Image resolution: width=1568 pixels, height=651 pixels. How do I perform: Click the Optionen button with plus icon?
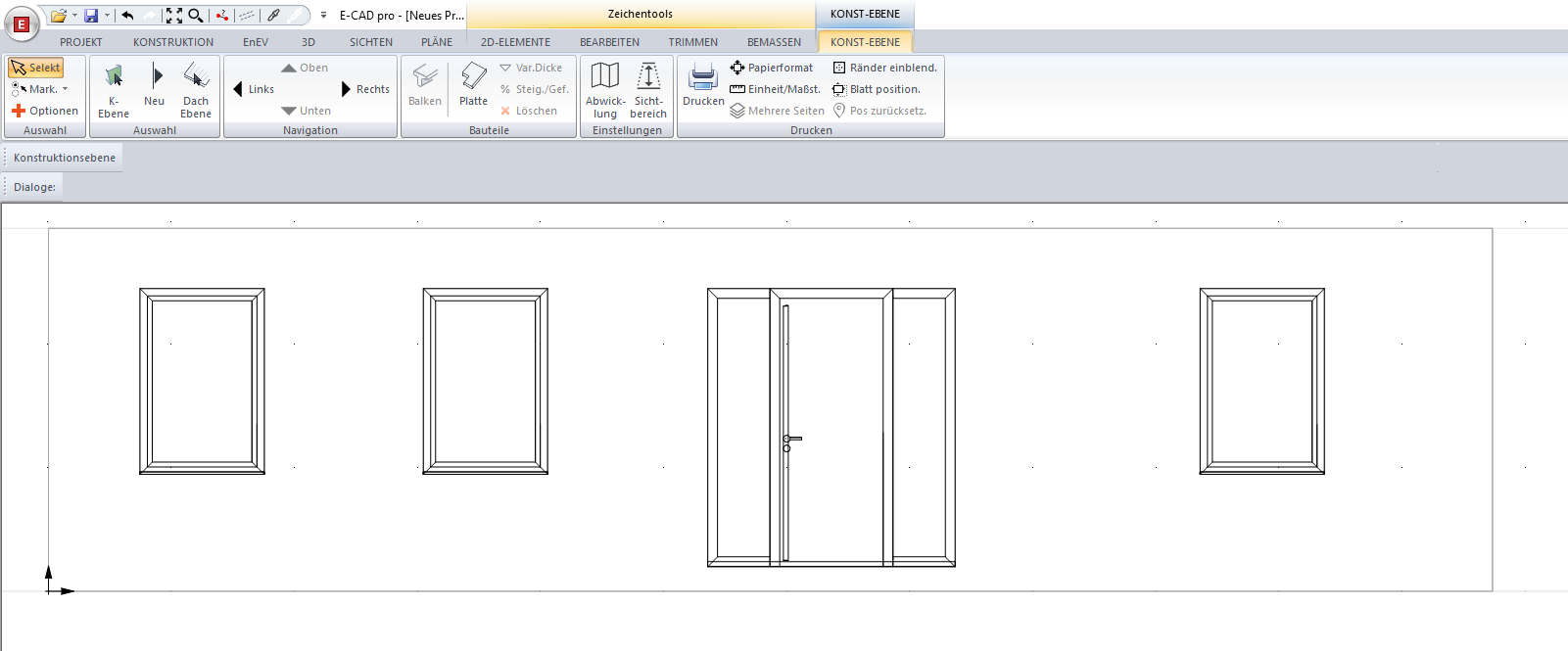pos(45,111)
